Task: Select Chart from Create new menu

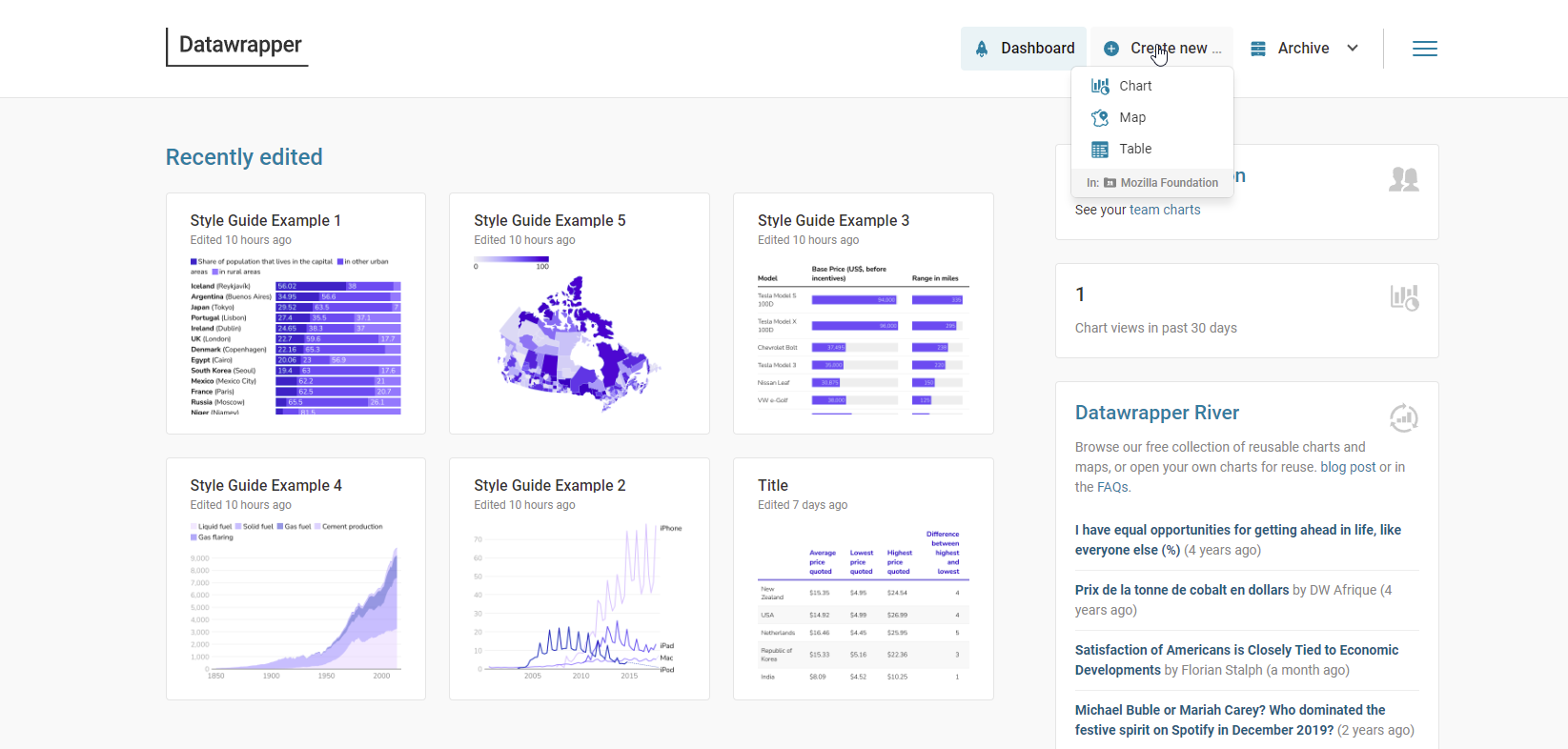Action: (1134, 86)
